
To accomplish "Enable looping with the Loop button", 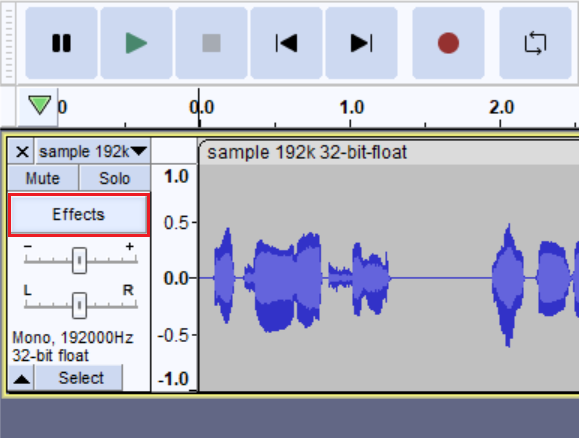I will 535,43.
